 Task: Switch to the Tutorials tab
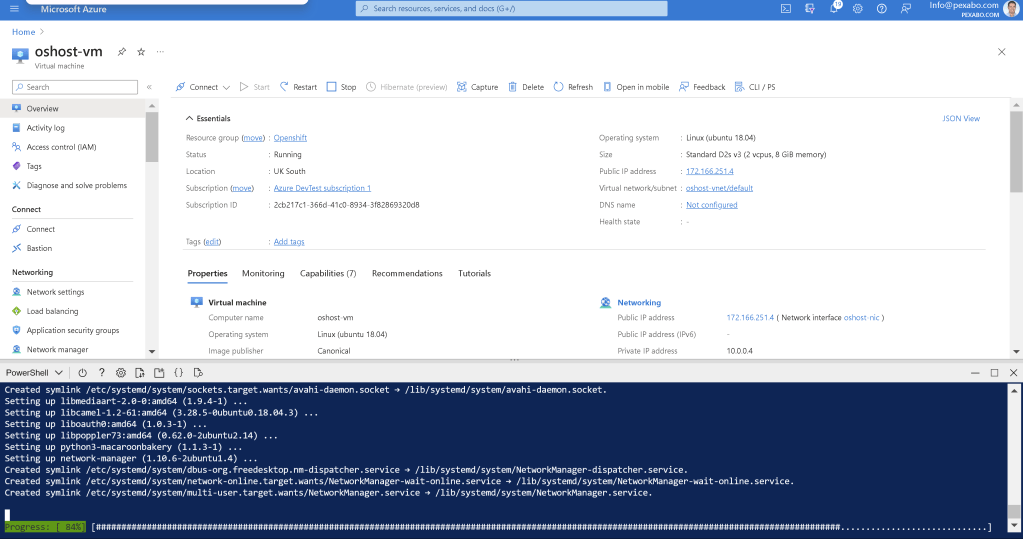pos(474,273)
